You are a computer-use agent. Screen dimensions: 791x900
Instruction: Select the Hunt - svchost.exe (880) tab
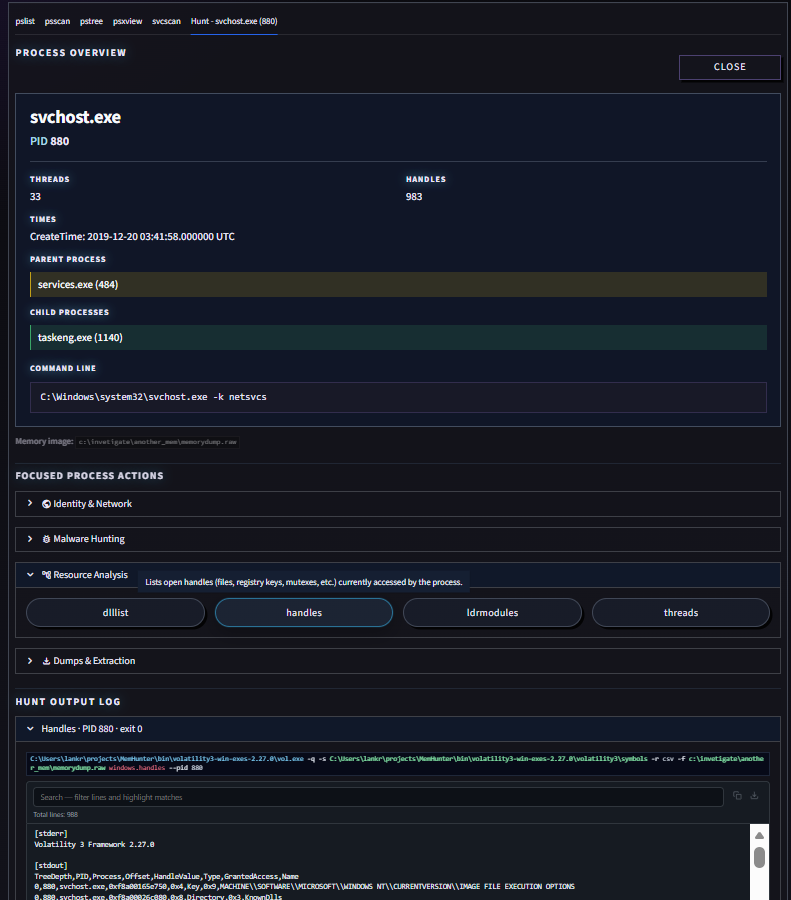pos(234,21)
